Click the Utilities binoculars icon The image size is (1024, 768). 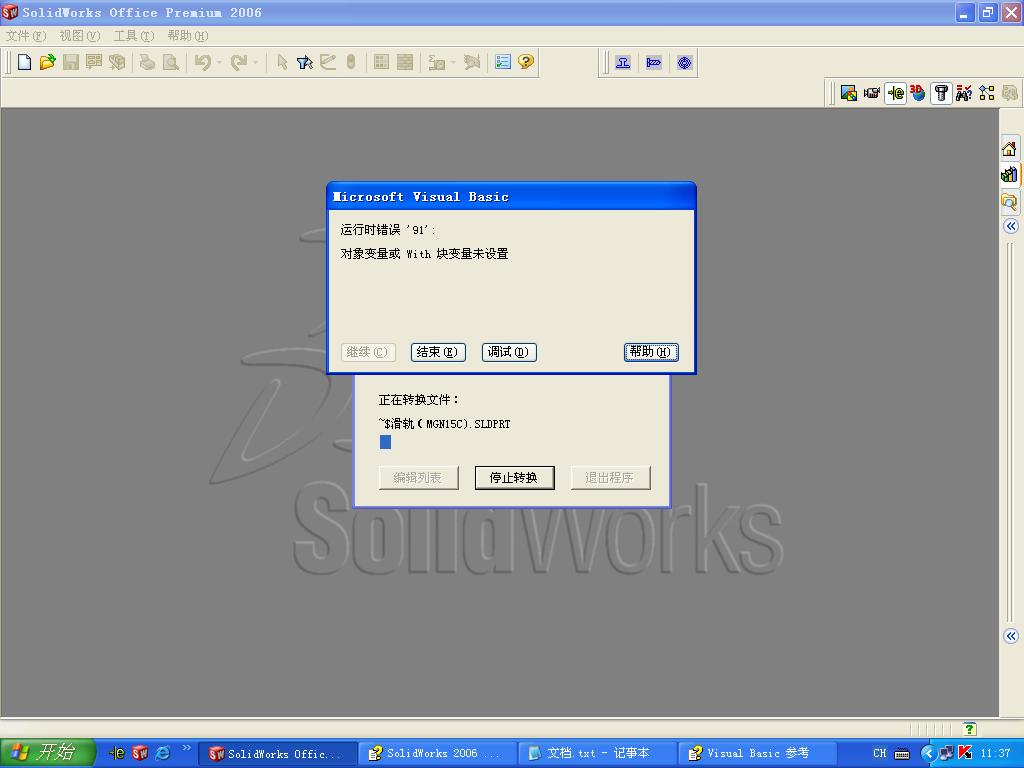(x=964, y=93)
